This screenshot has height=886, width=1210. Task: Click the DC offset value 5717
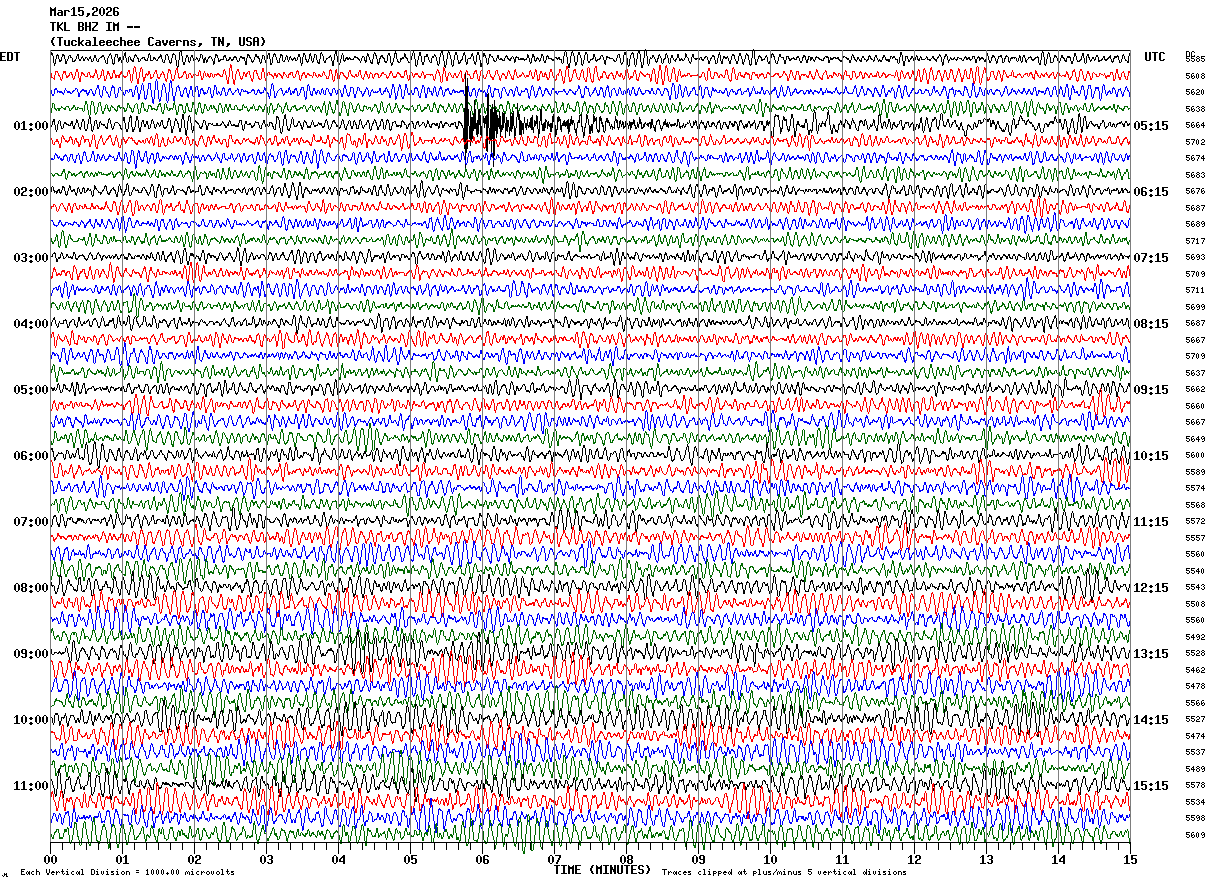[x=1195, y=241]
